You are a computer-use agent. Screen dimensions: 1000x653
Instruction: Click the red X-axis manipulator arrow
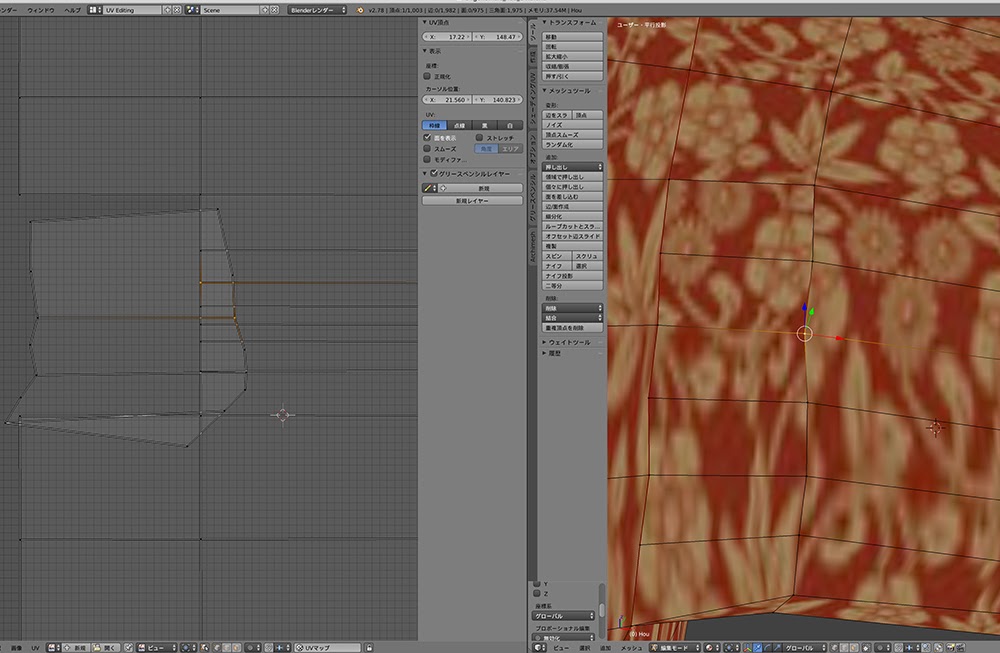838,338
